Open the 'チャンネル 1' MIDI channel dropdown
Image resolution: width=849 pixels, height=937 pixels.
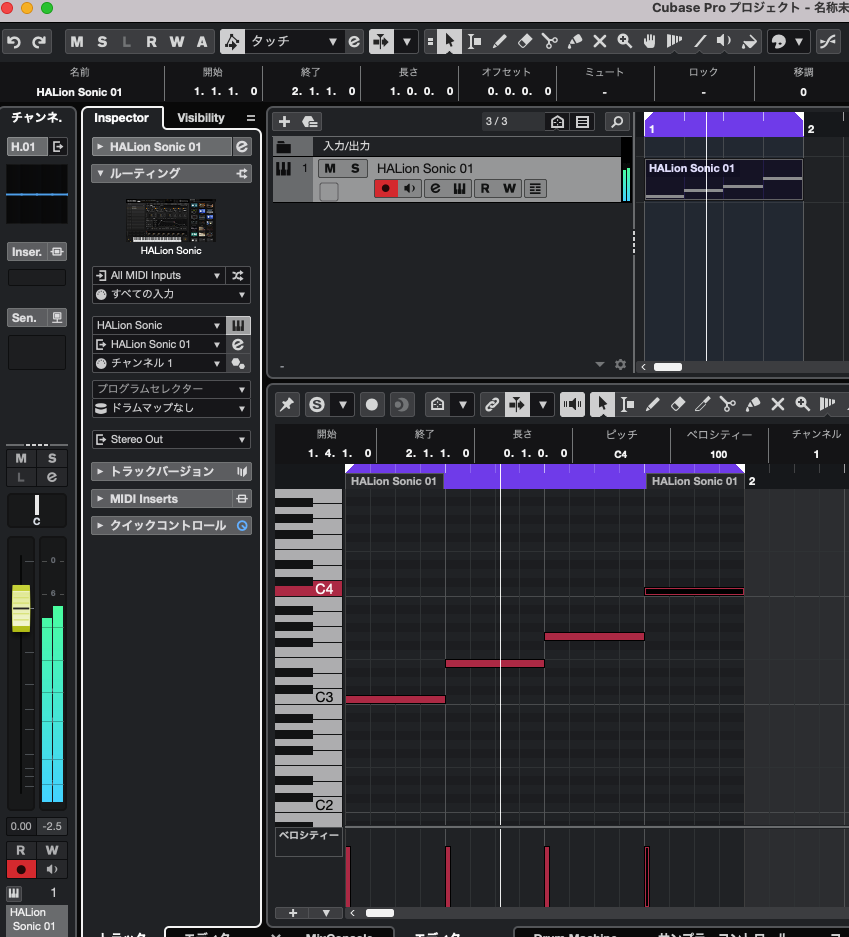tap(158, 363)
